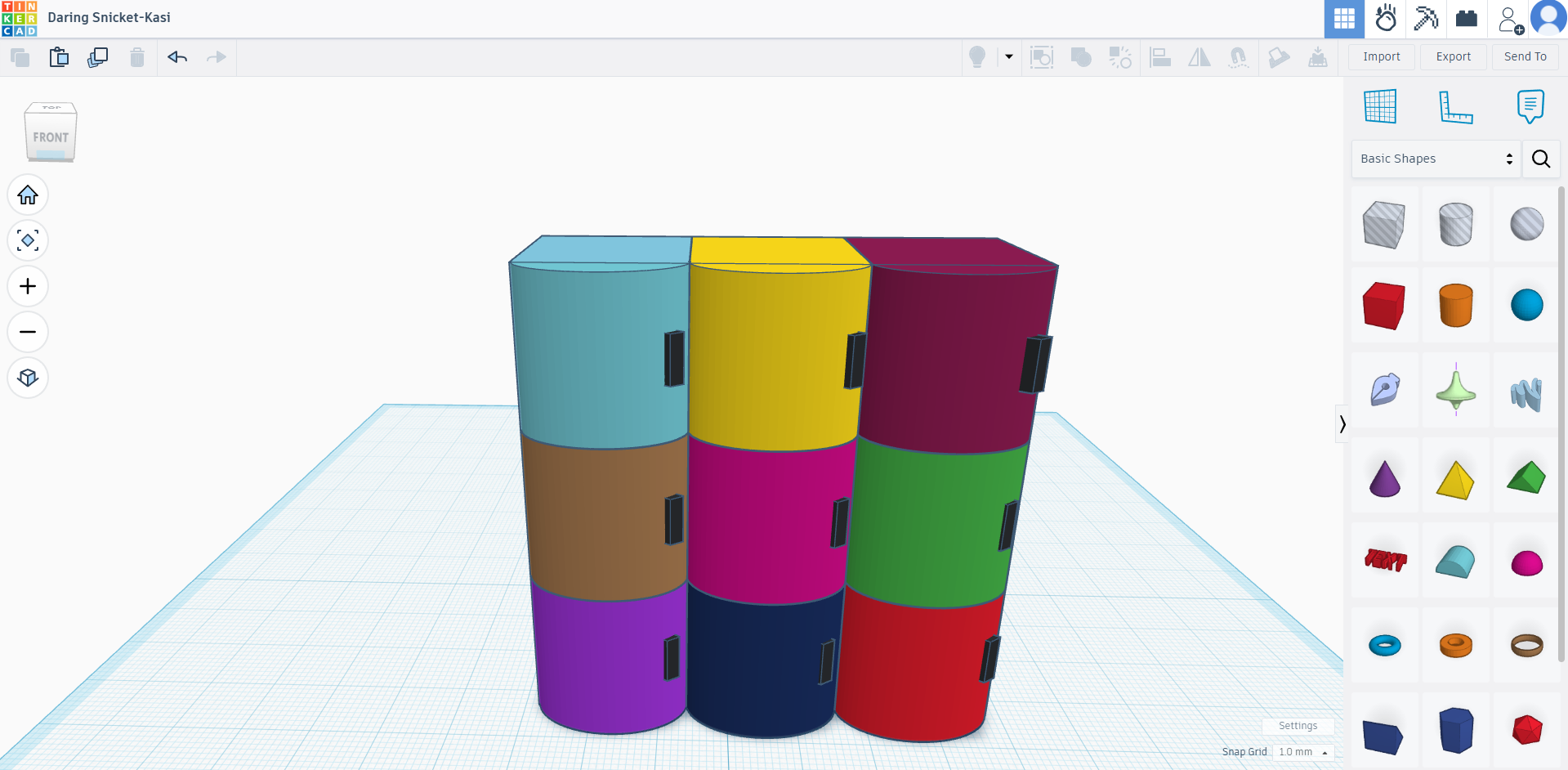1568x770 pixels.
Task: Select the blue Sphere shape
Action: point(1526,306)
